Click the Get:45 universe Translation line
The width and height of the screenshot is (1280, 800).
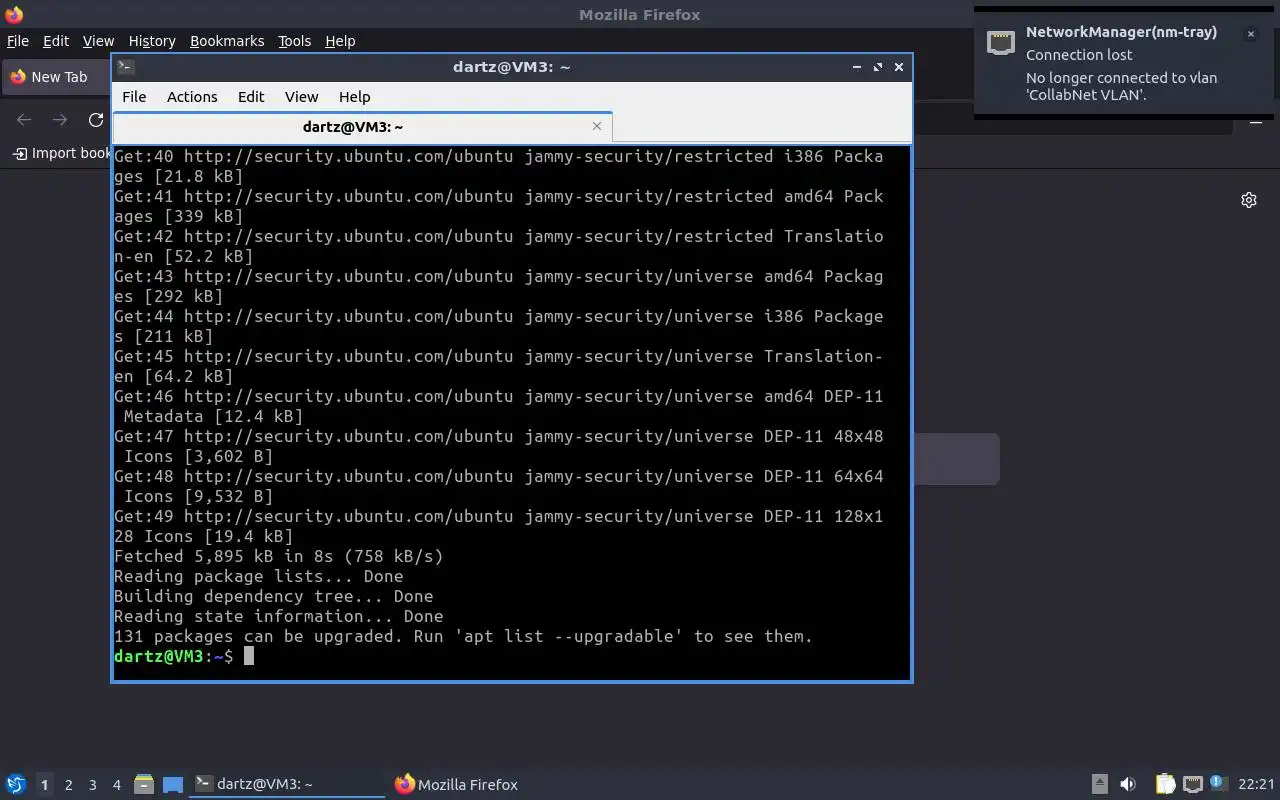[499, 366]
